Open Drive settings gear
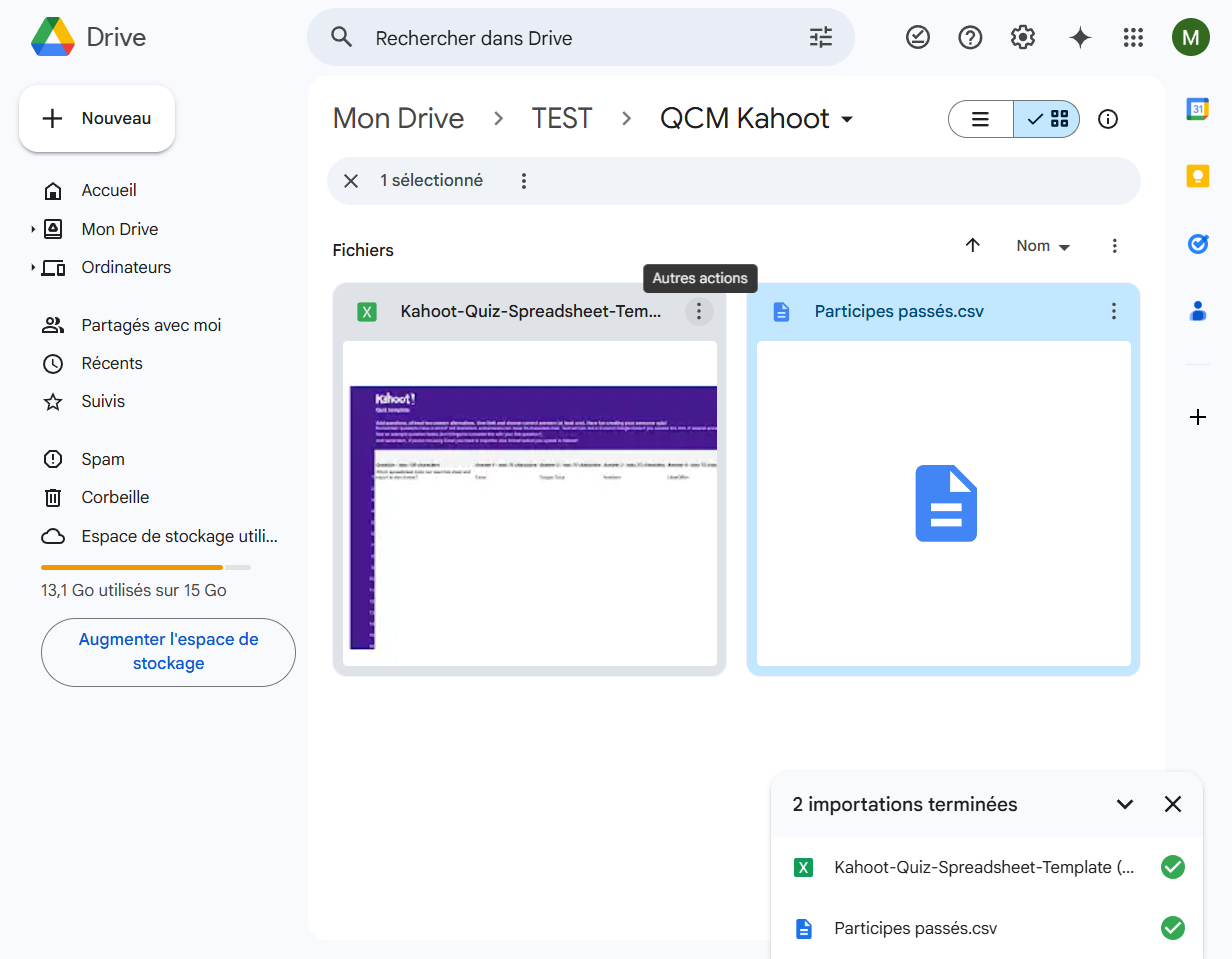 pyautogui.click(x=1022, y=38)
